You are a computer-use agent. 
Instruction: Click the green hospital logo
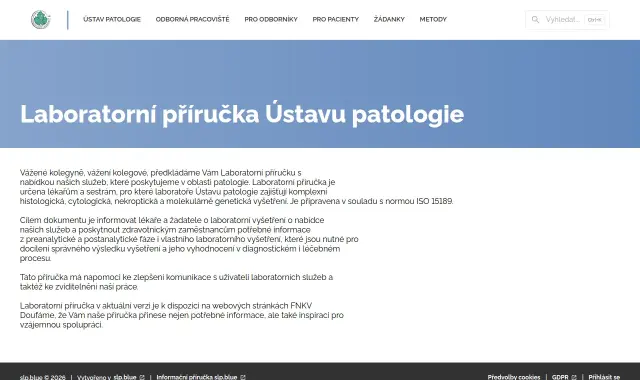click(40, 20)
